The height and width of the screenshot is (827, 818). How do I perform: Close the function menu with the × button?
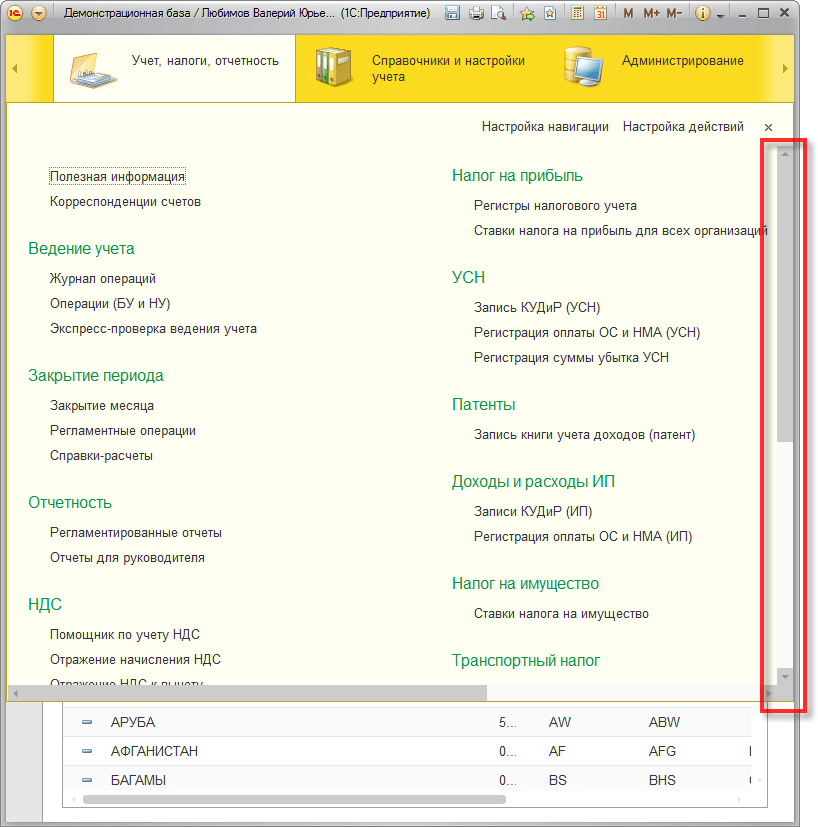(768, 127)
